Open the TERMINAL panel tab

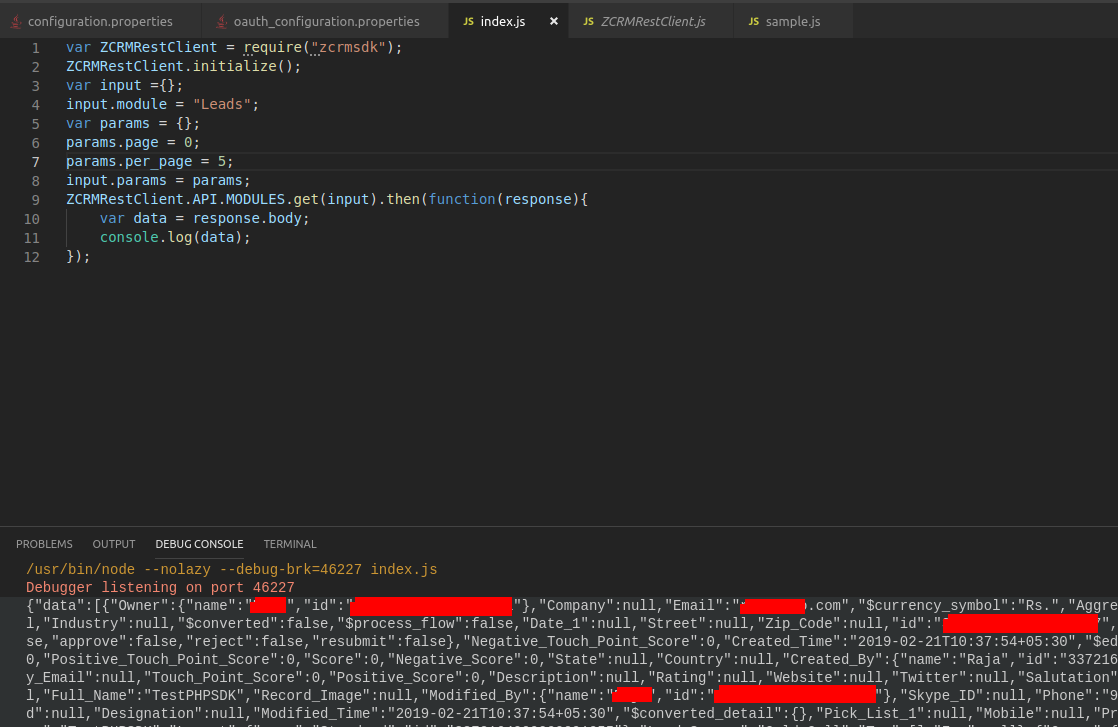point(290,544)
